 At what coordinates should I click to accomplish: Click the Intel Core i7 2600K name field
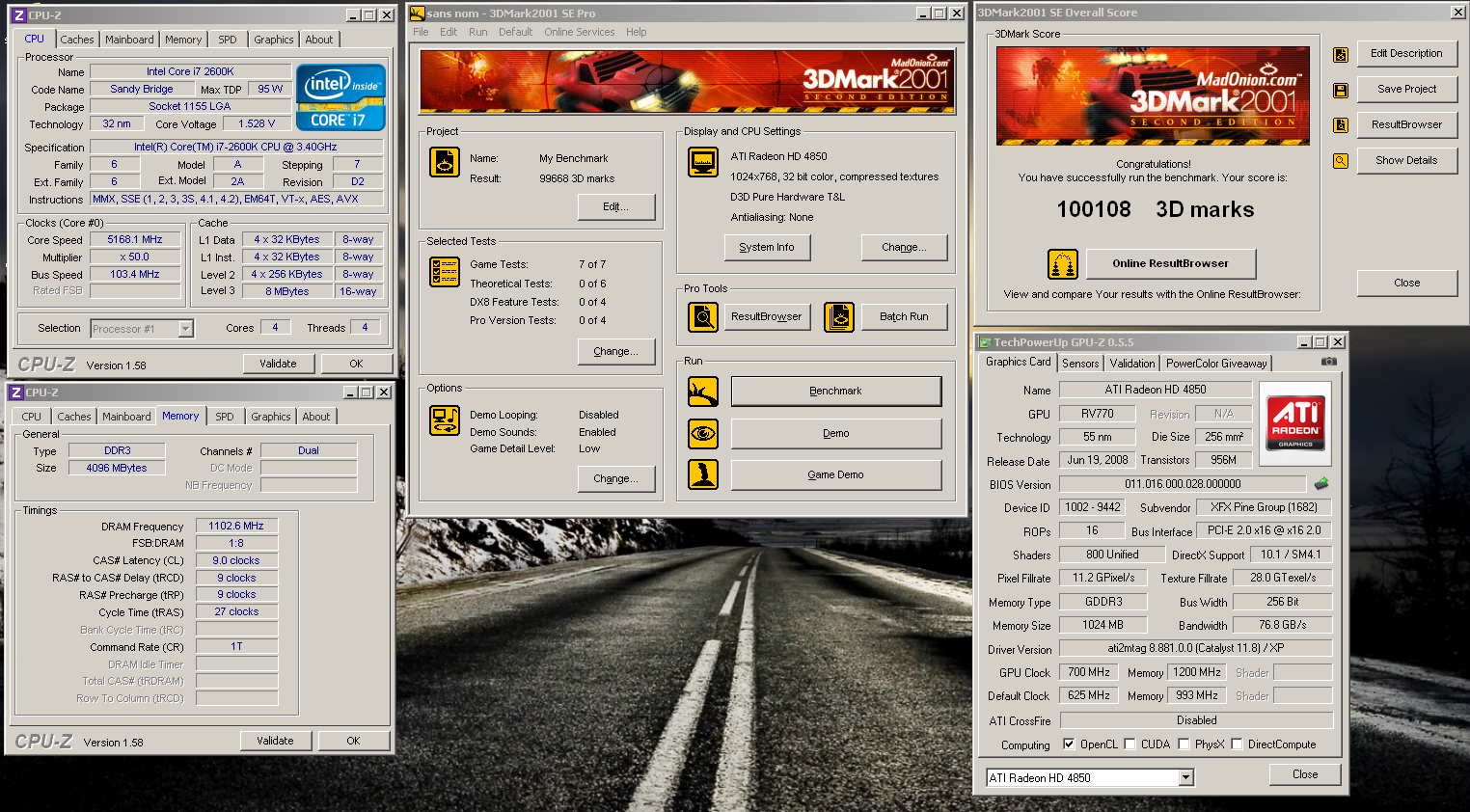[190, 71]
